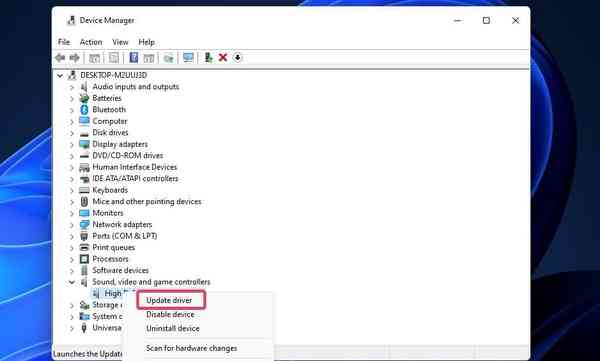Click the blue Help toolbar icon
Screen dimensions: 600x361
[134, 58]
